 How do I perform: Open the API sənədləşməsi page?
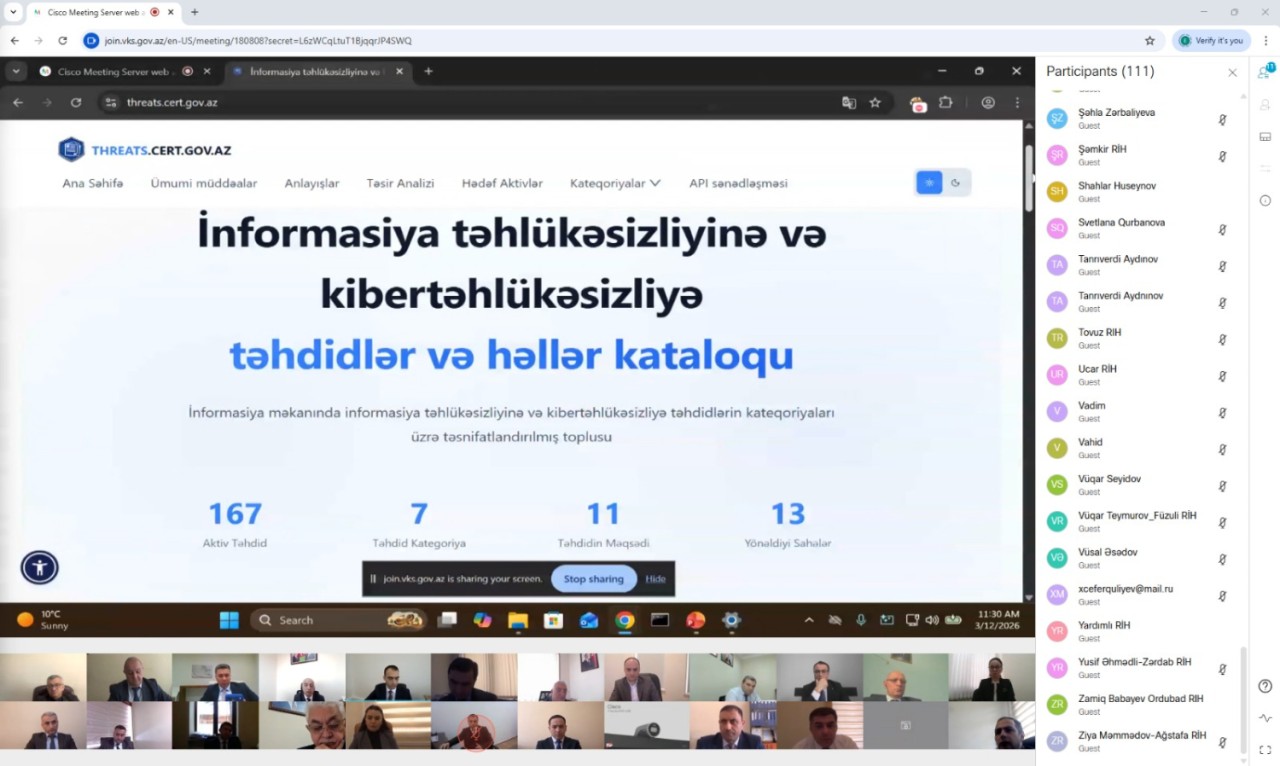pos(738,183)
